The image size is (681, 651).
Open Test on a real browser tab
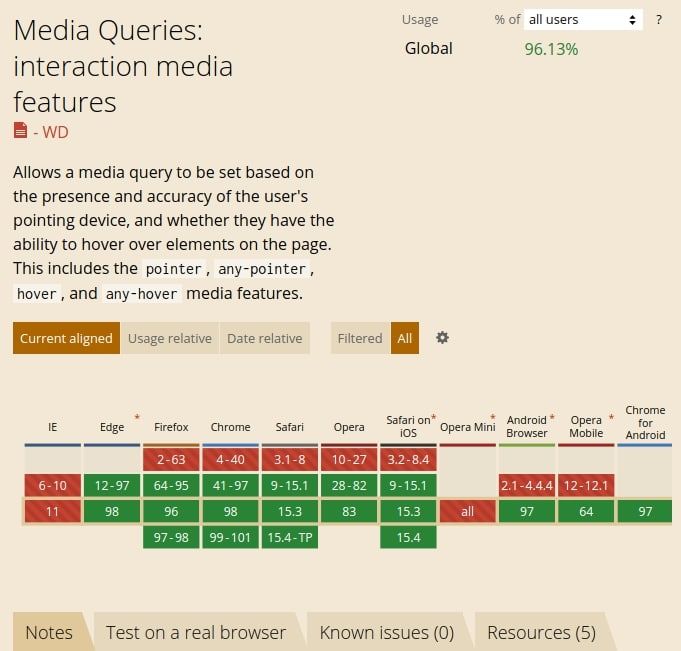196,632
